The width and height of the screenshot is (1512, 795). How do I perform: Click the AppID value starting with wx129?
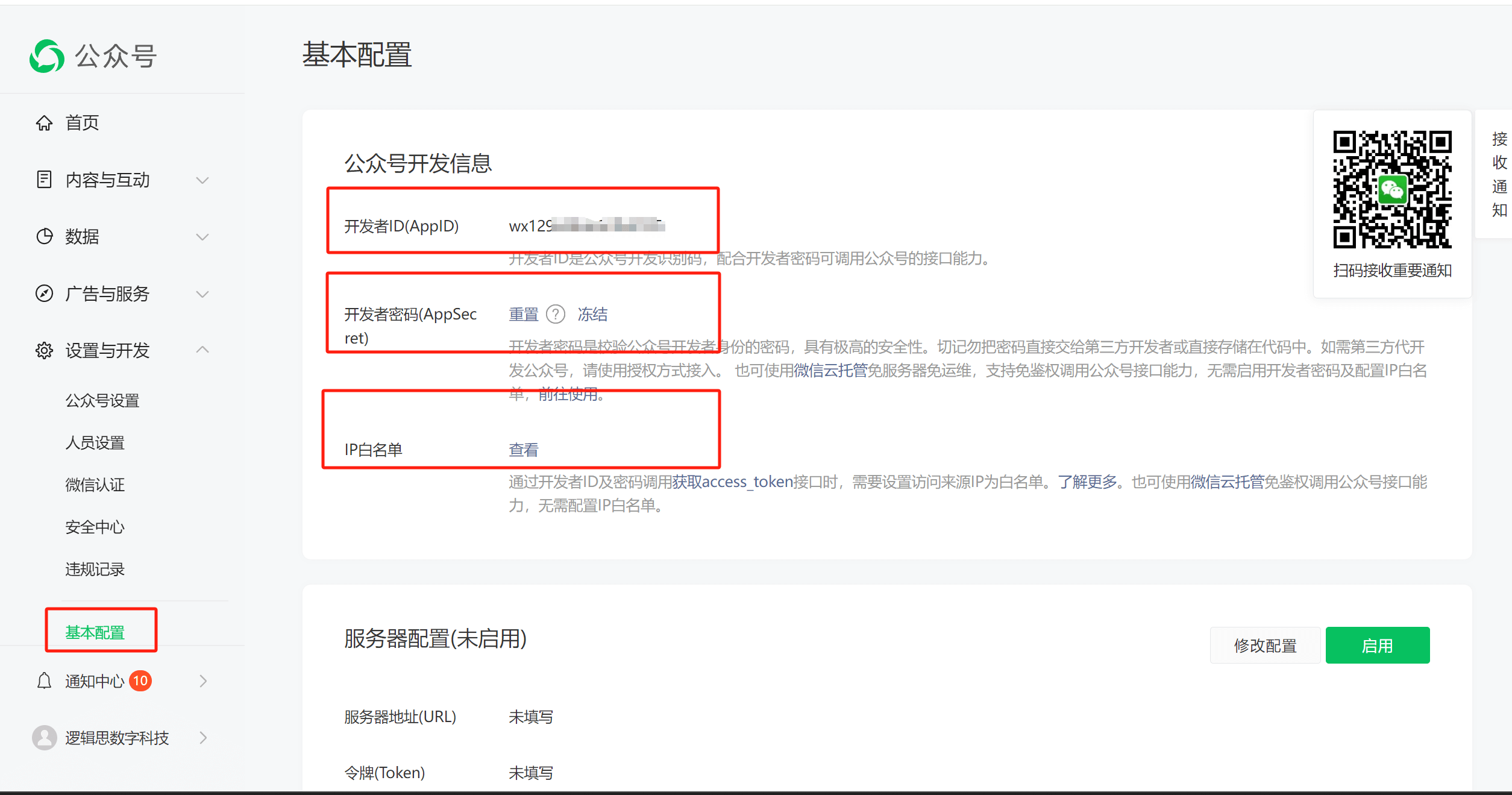pos(586,225)
